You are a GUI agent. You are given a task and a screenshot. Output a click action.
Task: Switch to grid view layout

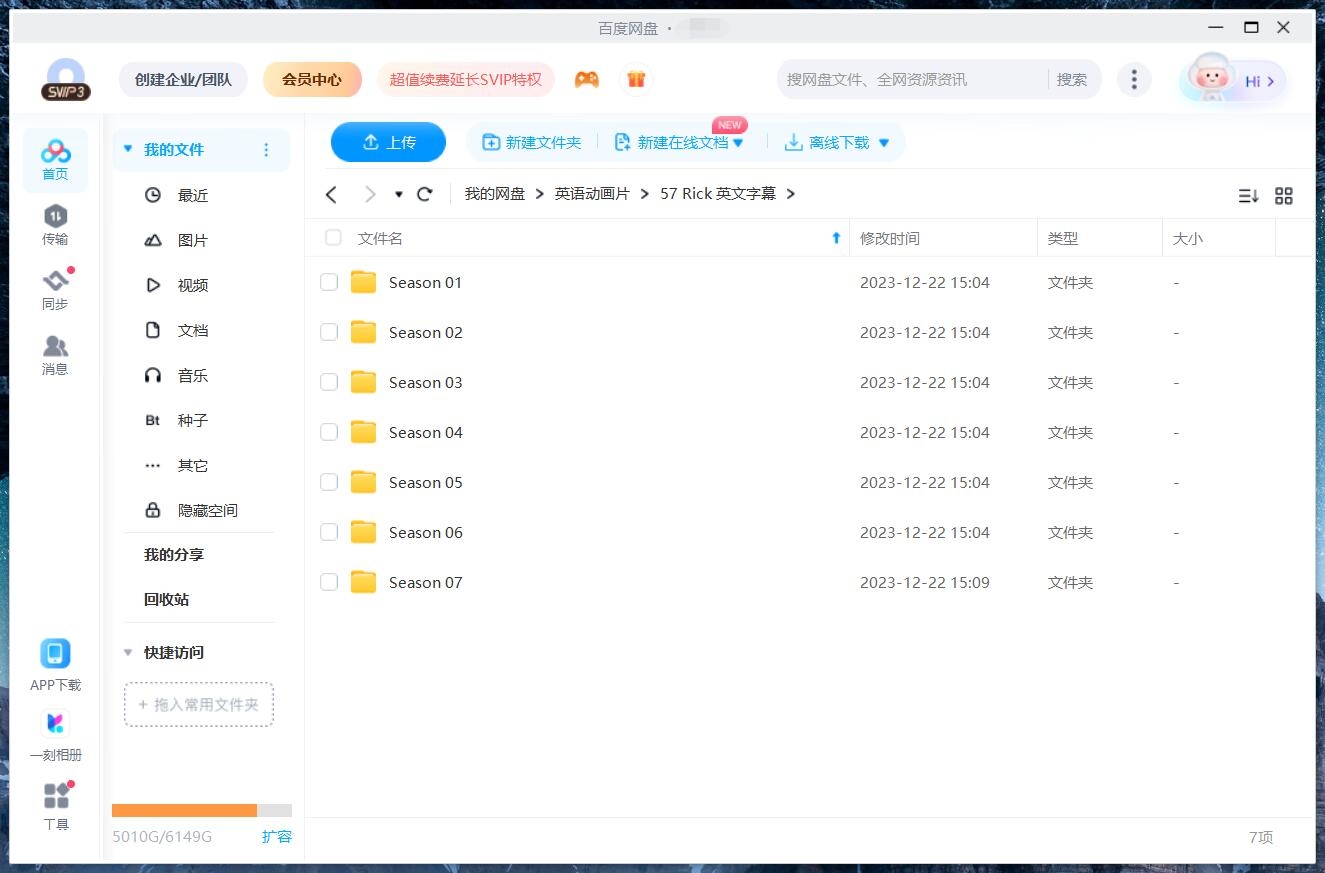click(1284, 196)
